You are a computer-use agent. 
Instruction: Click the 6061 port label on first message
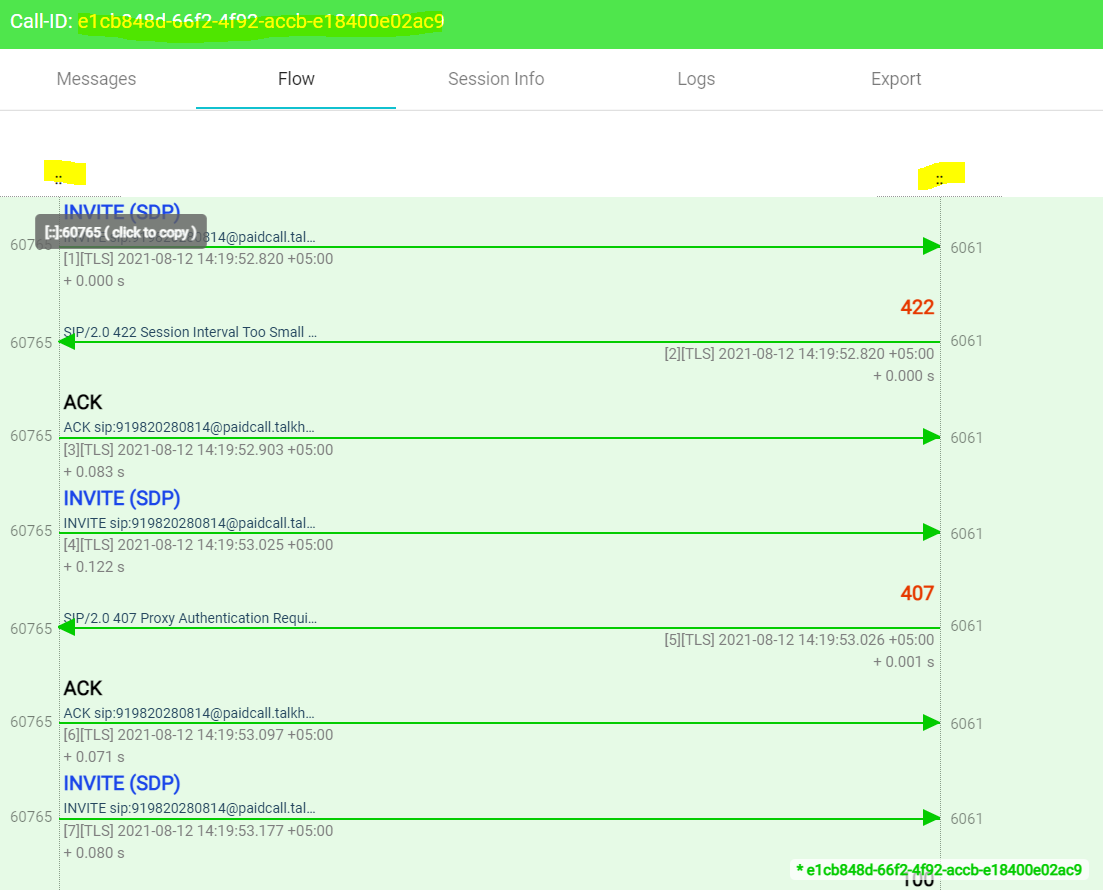966,247
